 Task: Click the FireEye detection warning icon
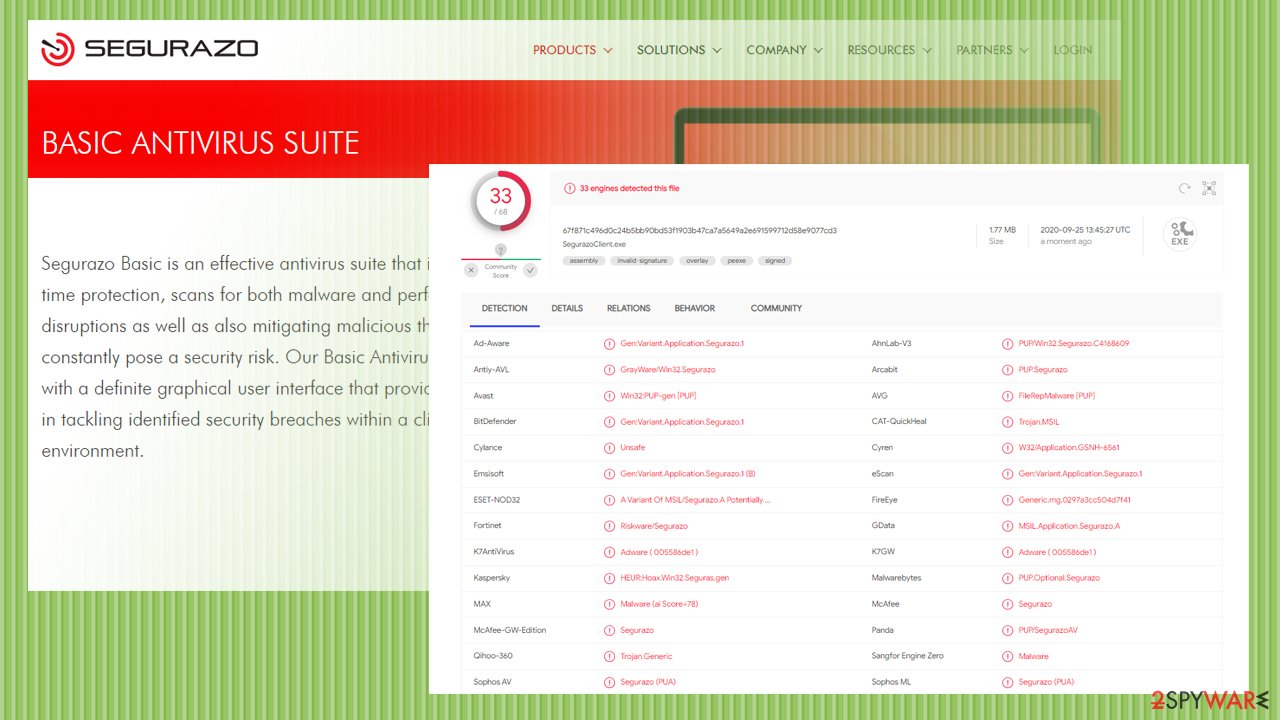(1007, 499)
